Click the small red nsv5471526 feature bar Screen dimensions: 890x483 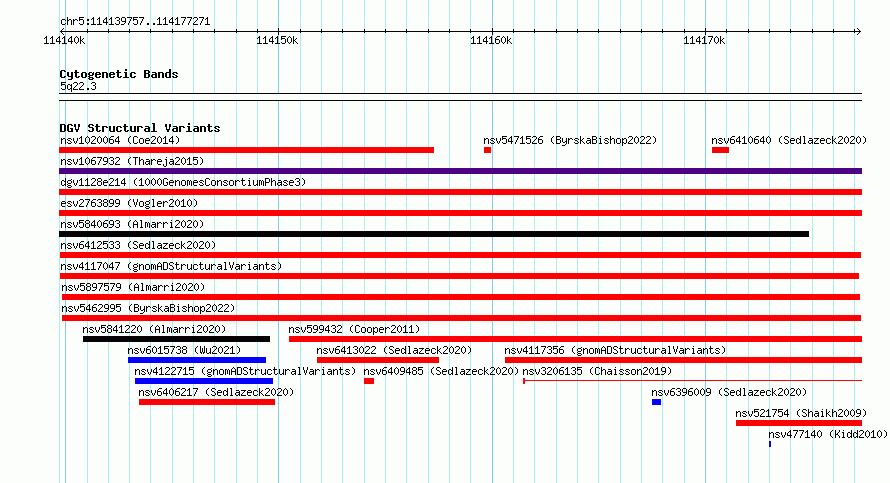point(488,150)
